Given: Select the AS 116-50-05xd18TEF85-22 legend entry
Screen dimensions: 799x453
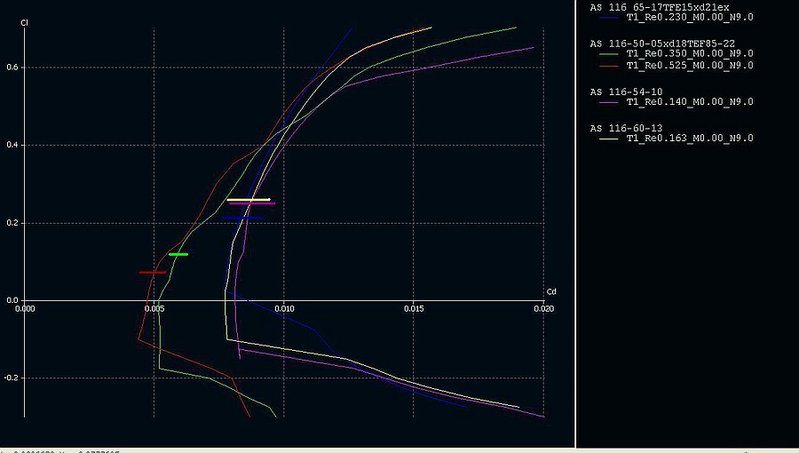Looking at the screenshot, I should pyautogui.click(x=666, y=45).
